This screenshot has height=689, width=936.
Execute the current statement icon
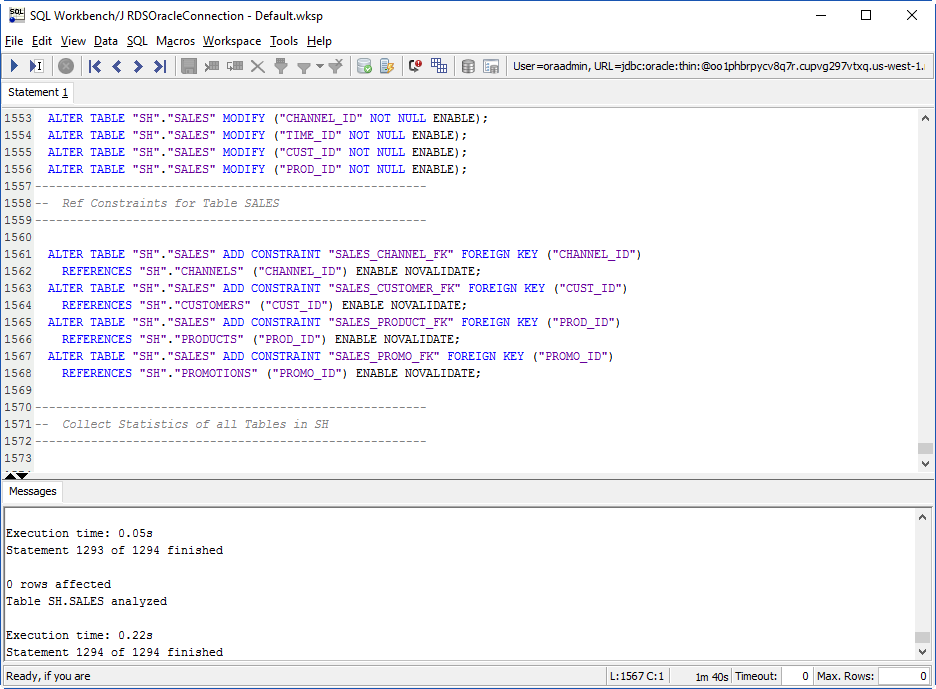click(35, 66)
